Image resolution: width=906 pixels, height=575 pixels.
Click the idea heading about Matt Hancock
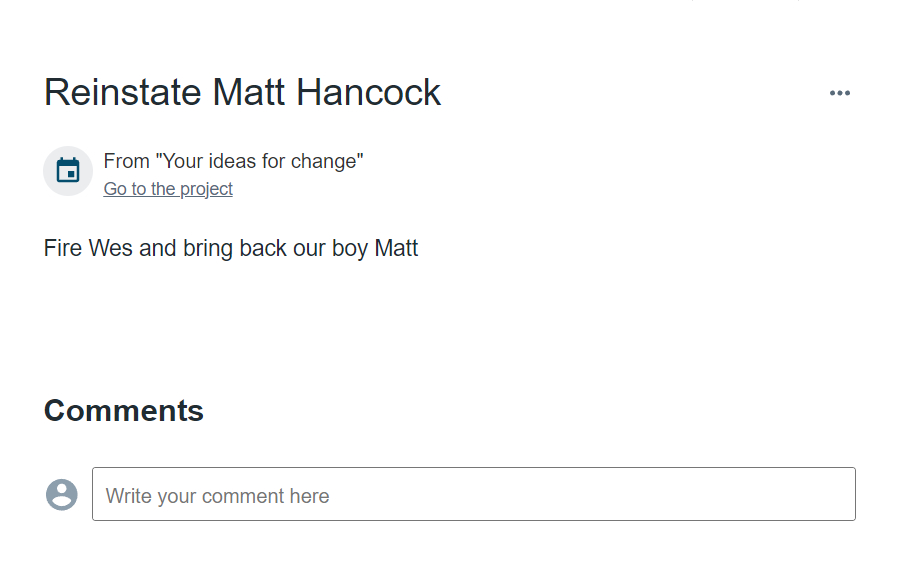242,92
